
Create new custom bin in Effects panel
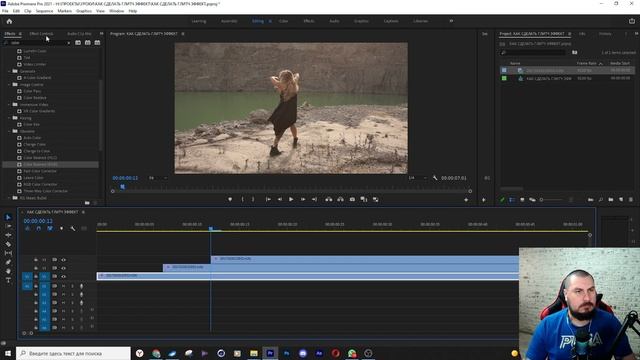point(87,203)
